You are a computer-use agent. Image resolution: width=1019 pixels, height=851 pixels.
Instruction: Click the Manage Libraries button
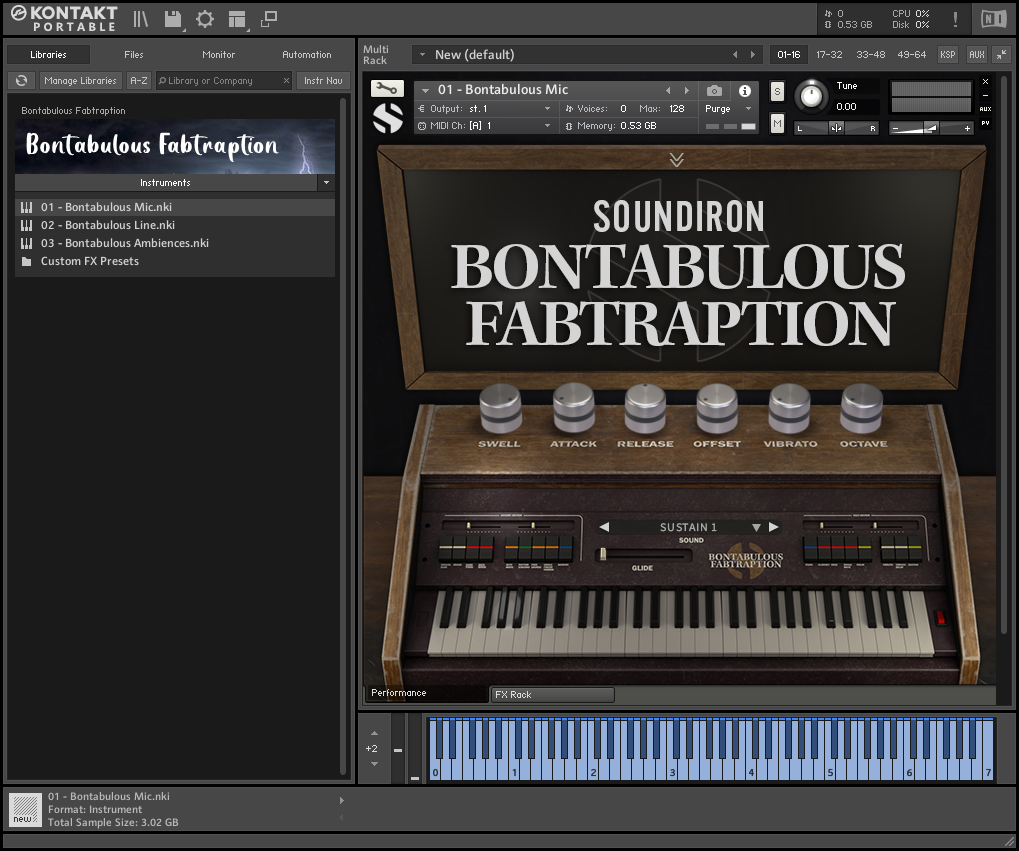coord(81,81)
